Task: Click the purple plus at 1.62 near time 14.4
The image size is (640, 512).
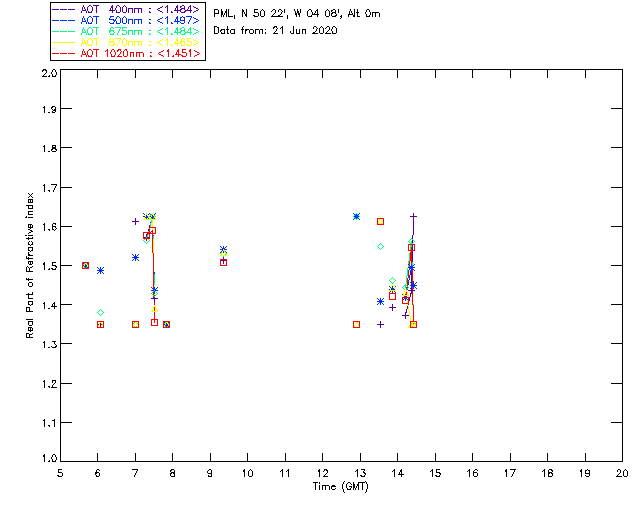Action: (413, 216)
